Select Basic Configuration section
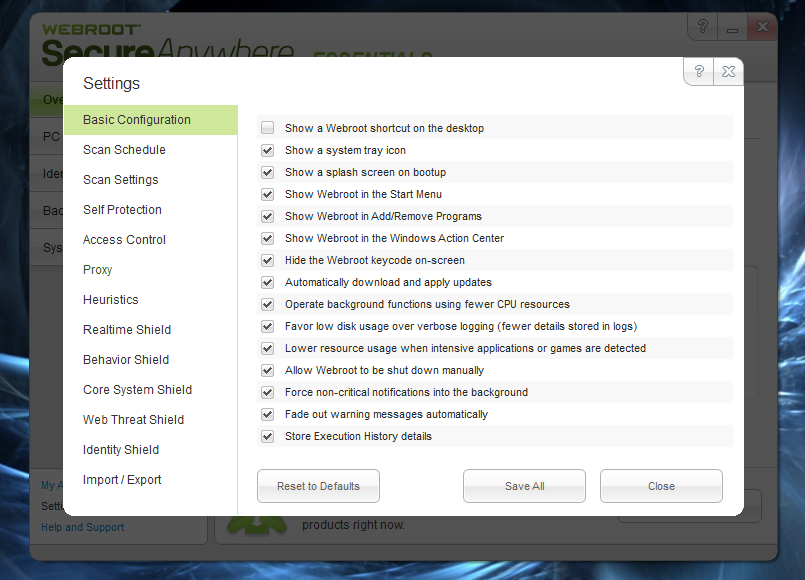This screenshot has height=580, width=805. click(x=150, y=120)
